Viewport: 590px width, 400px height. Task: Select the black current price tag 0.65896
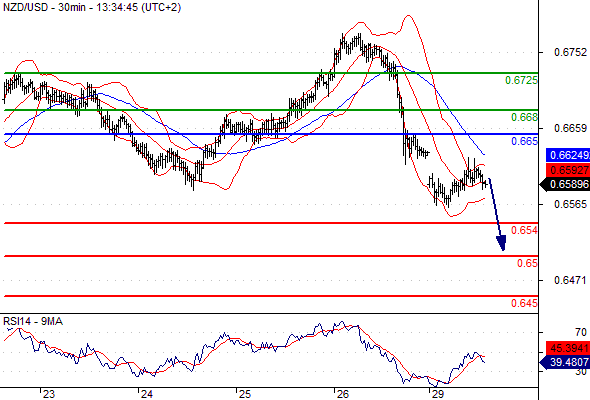coord(564,184)
